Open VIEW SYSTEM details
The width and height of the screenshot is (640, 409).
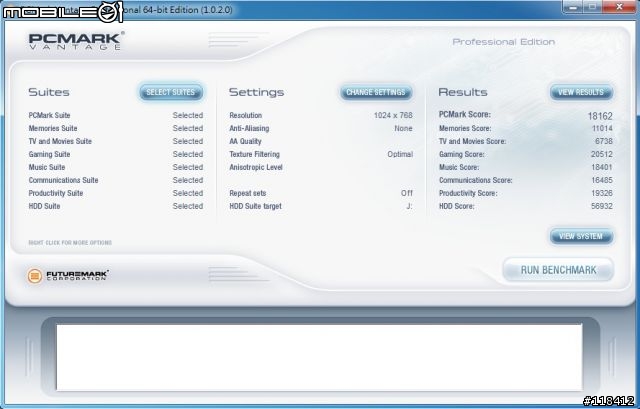[x=581, y=236]
